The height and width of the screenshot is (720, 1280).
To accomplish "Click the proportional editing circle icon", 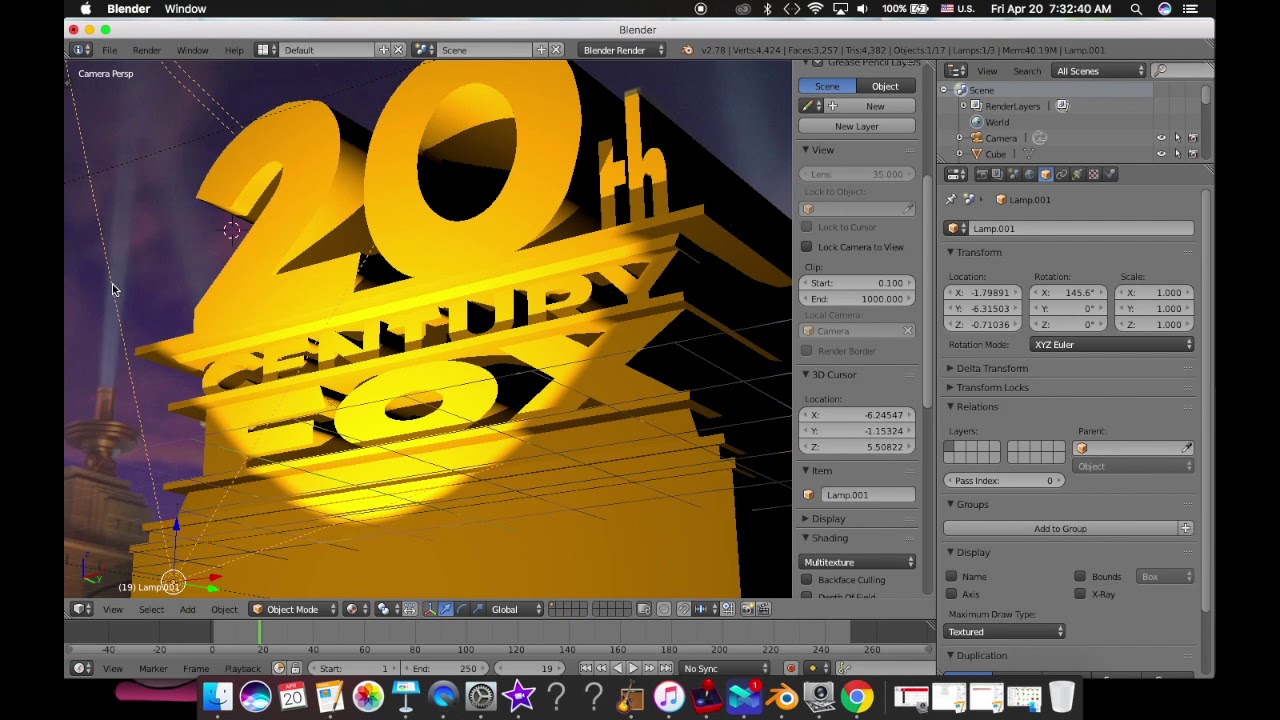I will pos(664,609).
